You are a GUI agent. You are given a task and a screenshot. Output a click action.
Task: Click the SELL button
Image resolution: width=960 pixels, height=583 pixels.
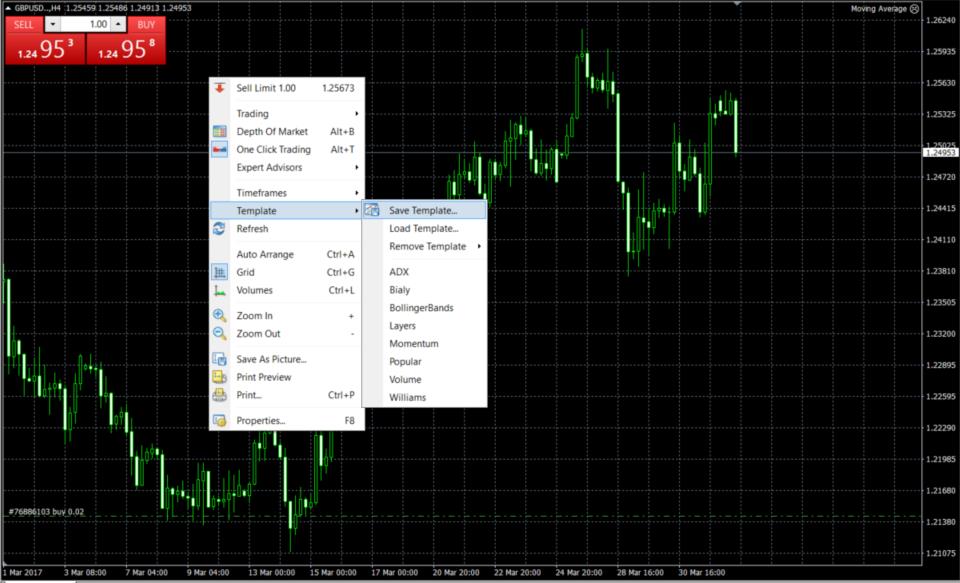(24, 25)
